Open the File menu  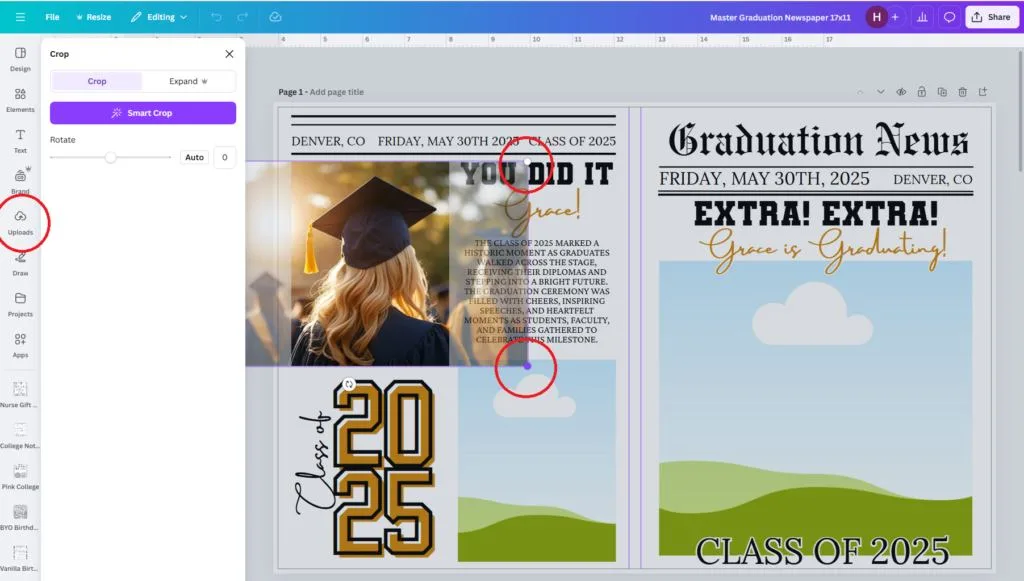tap(52, 17)
